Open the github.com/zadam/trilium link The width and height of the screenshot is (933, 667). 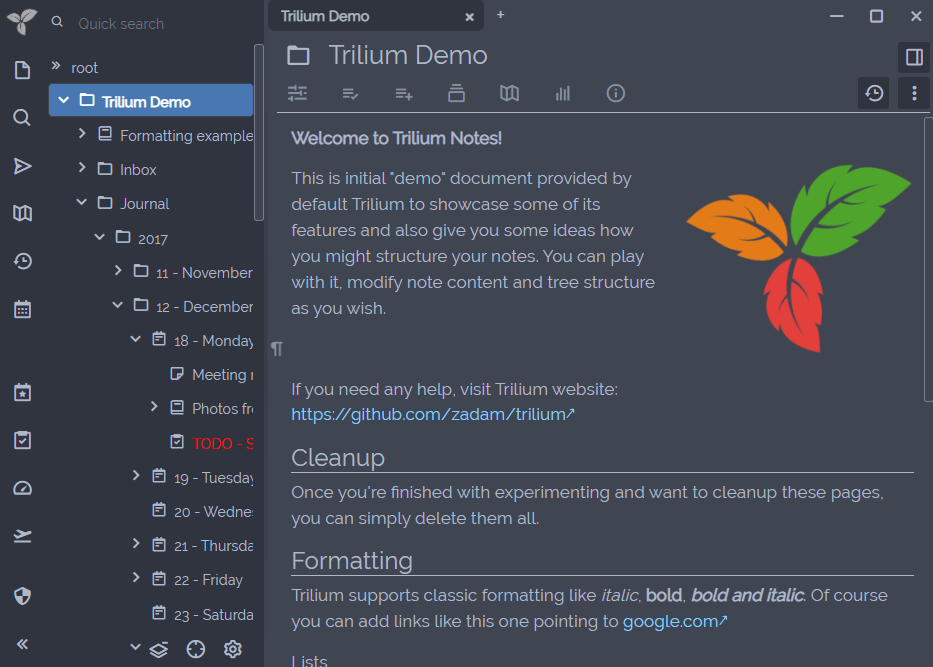tap(431, 414)
